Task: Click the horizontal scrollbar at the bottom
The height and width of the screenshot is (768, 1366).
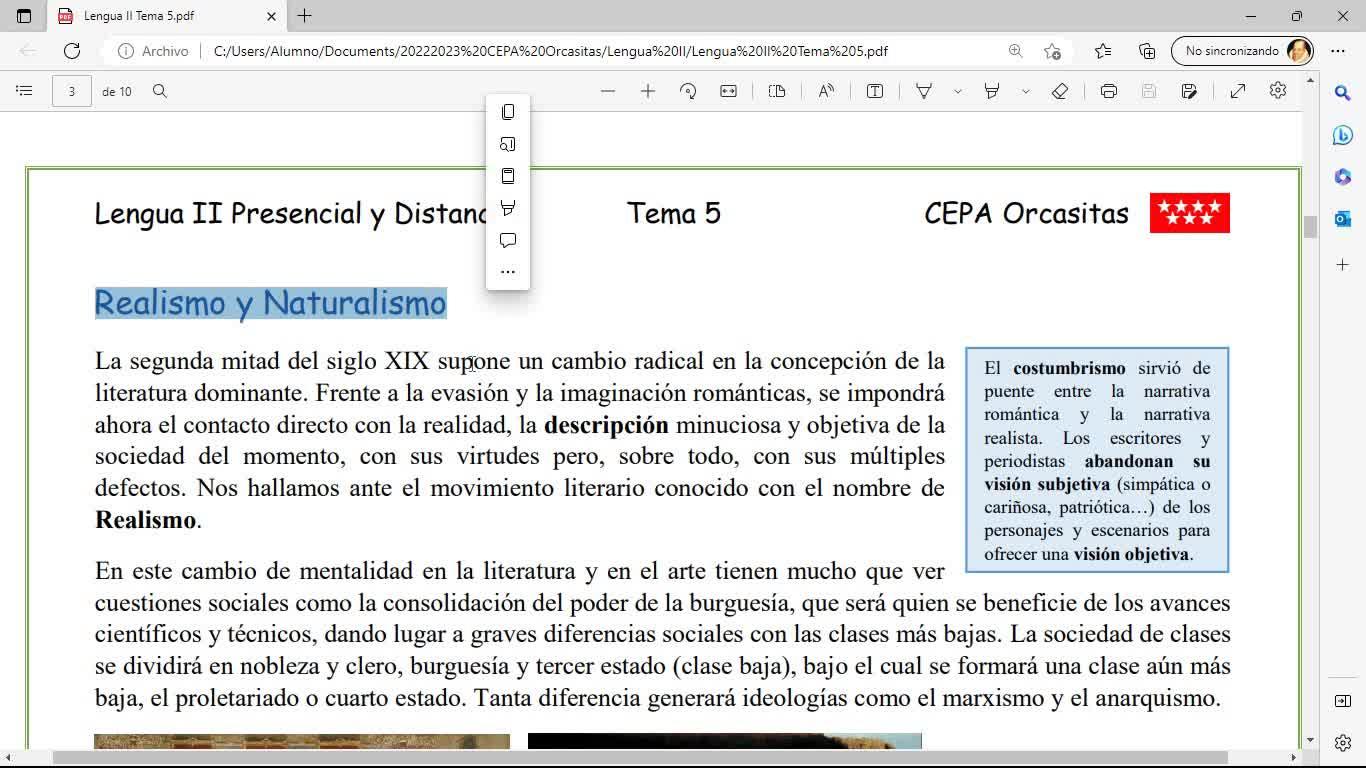Action: pyautogui.click(x=640, y=757)
